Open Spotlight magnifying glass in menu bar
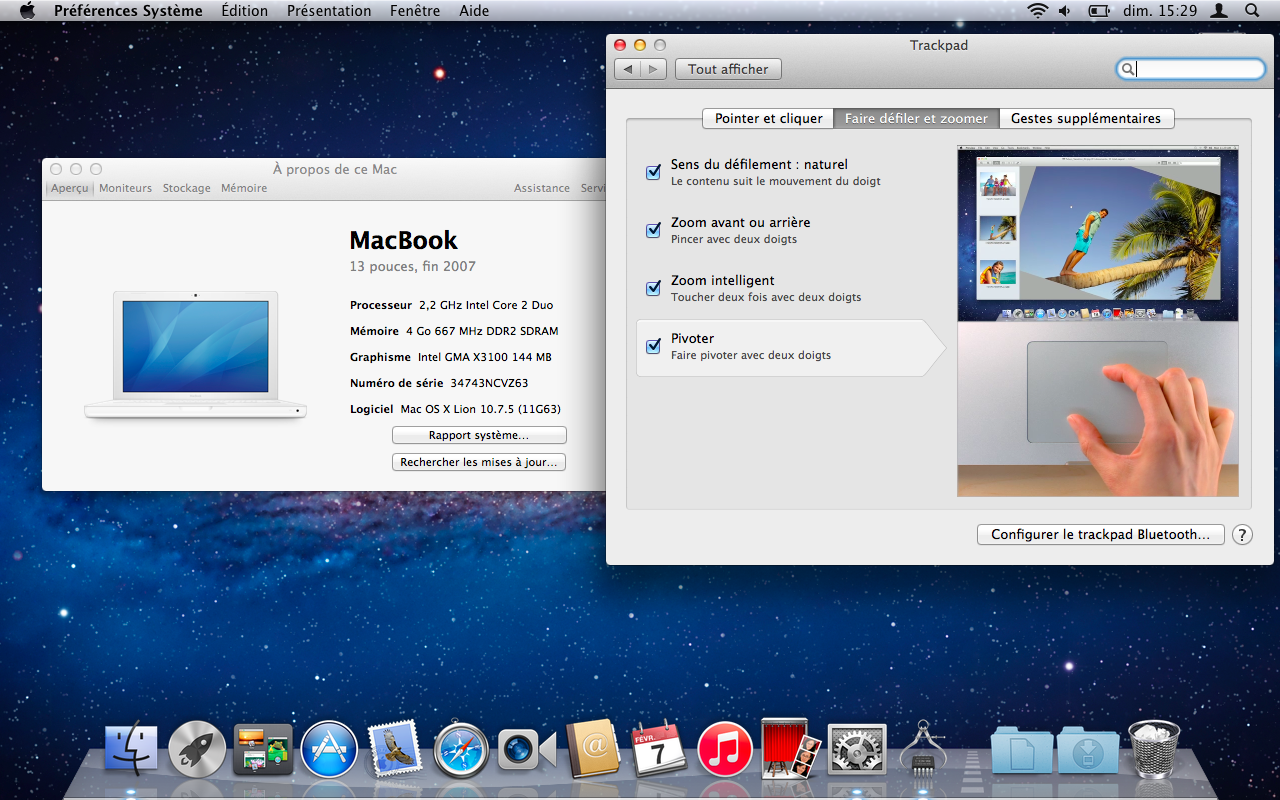1280x800 pixels. 1252,11
